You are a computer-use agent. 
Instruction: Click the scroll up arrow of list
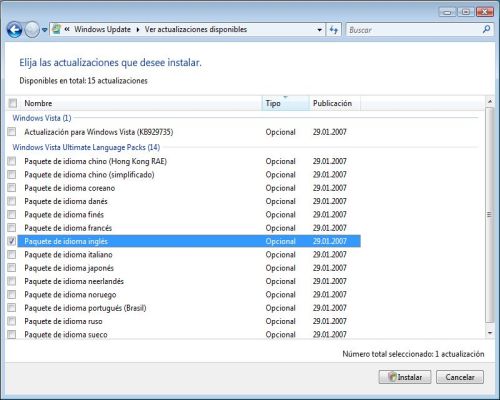[x=489, y=101]
